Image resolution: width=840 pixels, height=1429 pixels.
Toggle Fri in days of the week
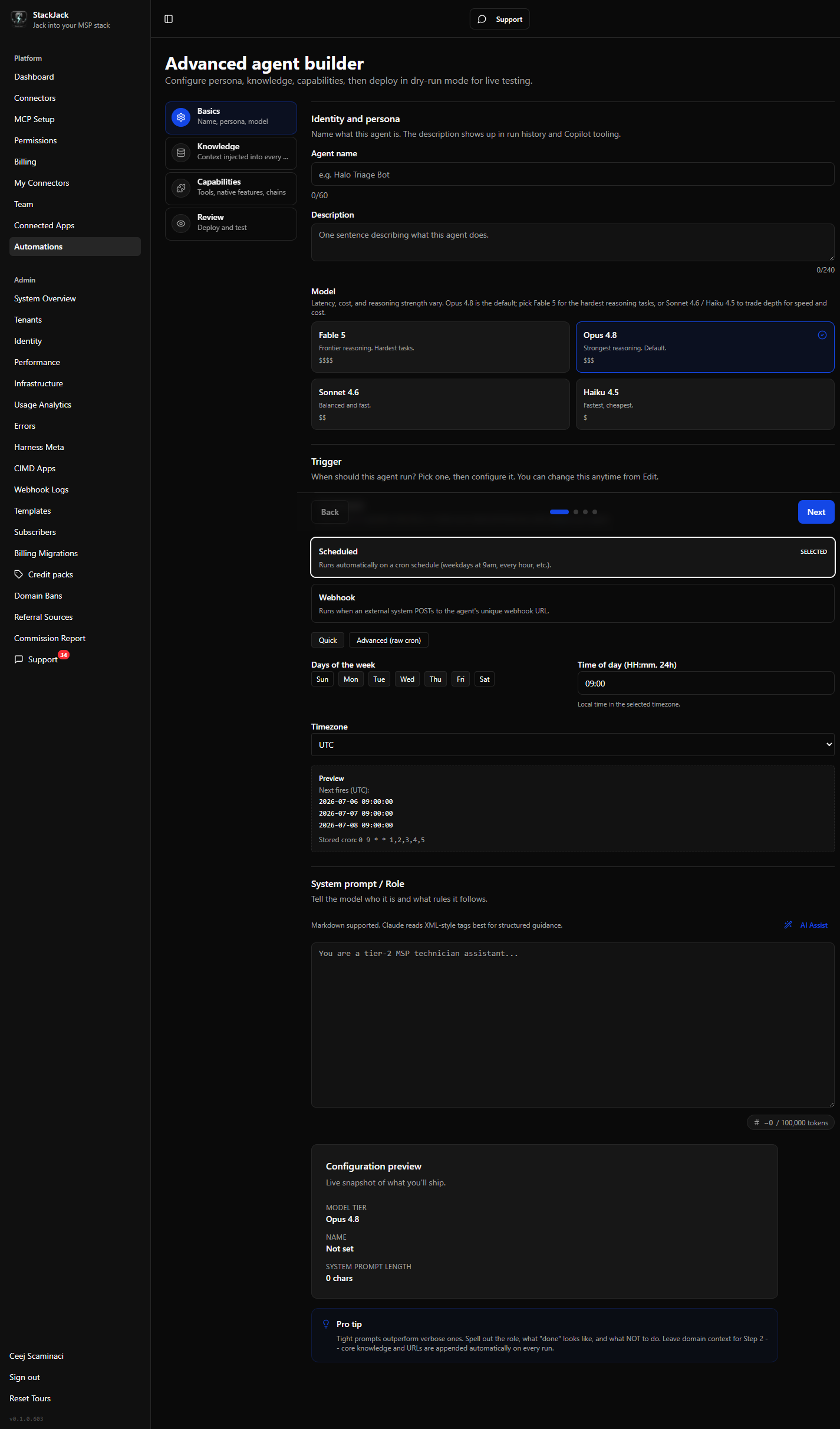pyautogui.click(x=460, y=679)
